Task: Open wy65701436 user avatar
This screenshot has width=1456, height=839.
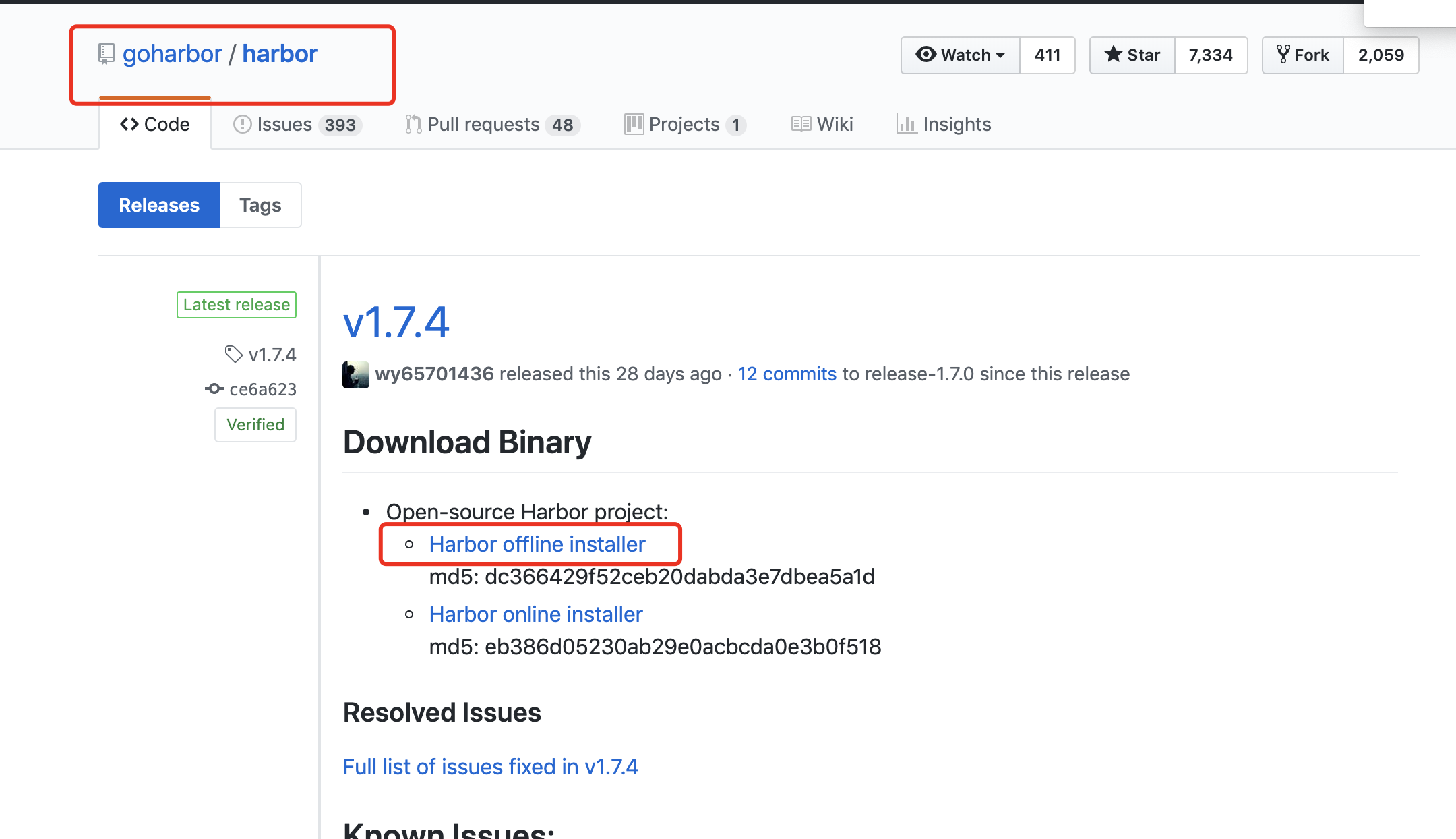Action: click(355, 374)
